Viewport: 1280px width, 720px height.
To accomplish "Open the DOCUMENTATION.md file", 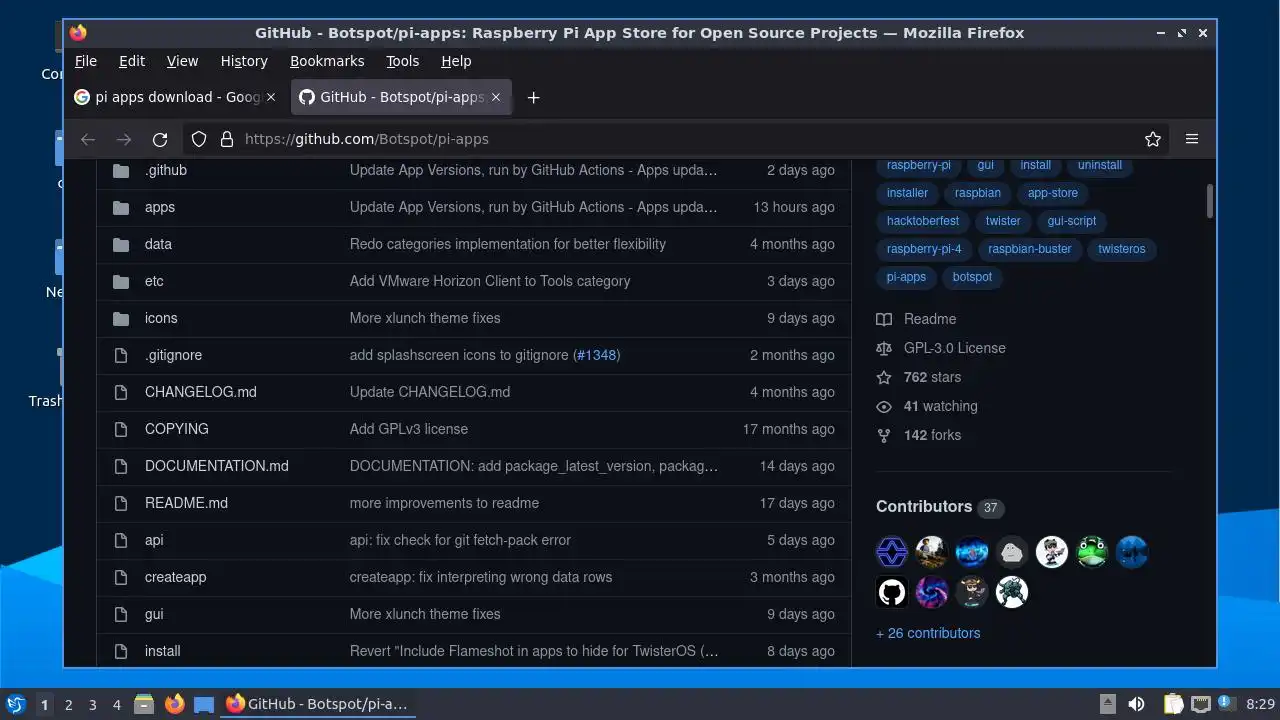I will 217,466.
